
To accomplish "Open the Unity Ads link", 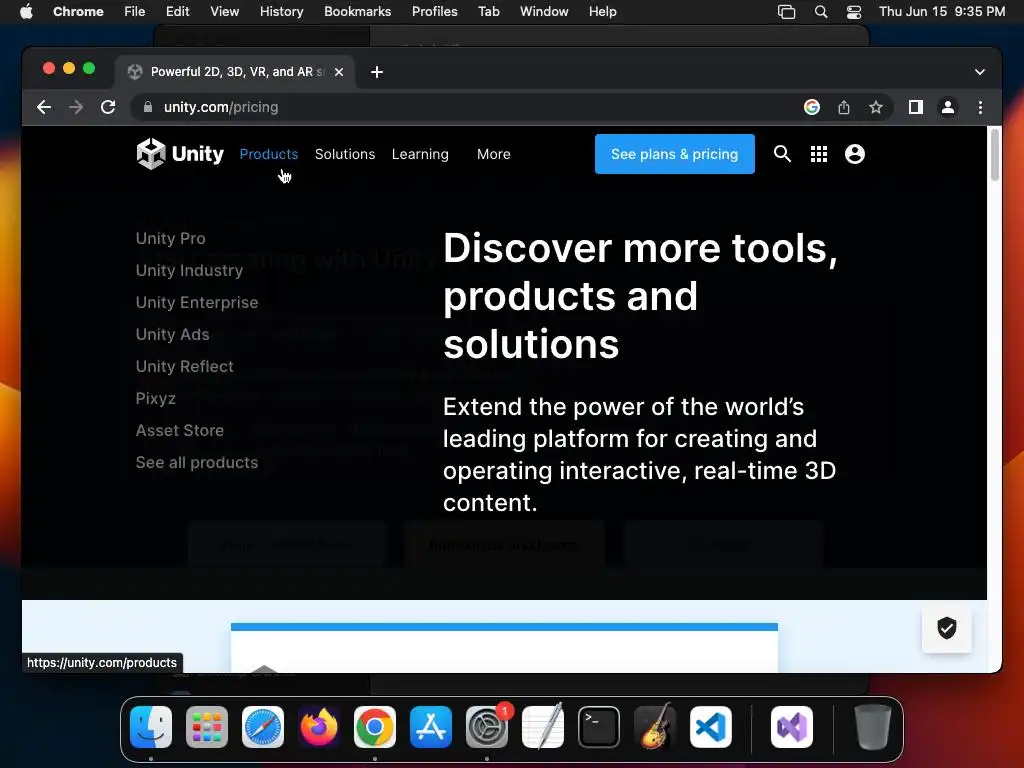I will pyautogui.click(x=172, y=334).
